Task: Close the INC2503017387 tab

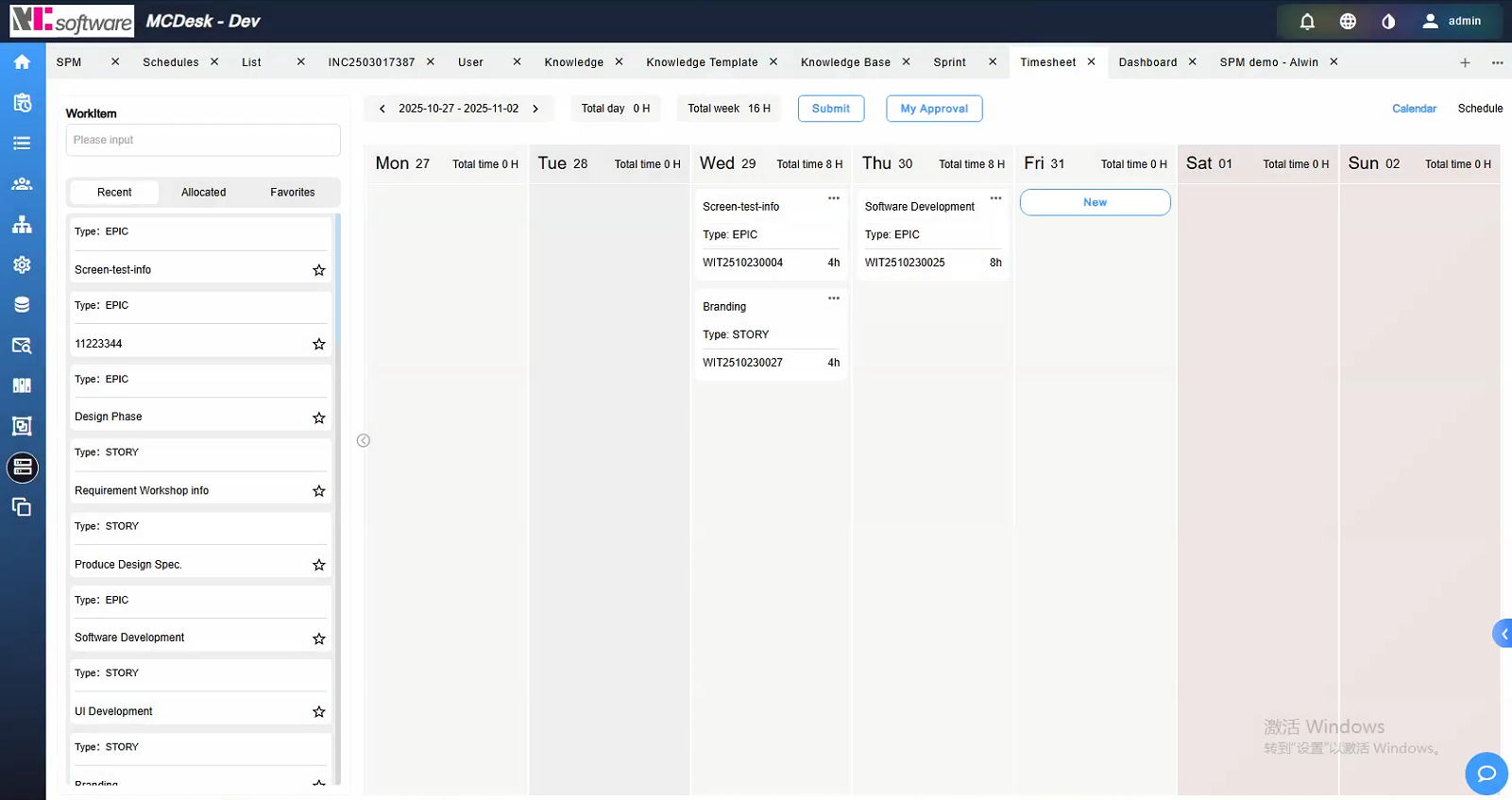Action: pyautogui.click(x=431, y=61)
